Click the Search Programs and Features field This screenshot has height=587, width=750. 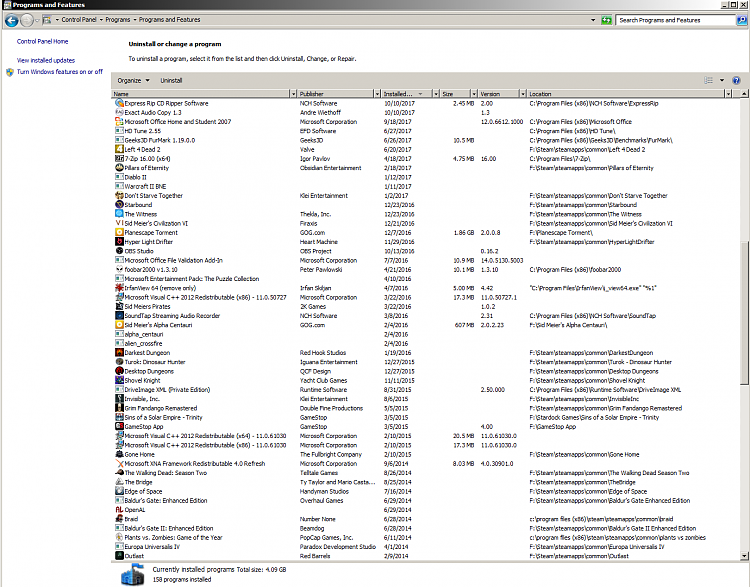pyautogui.click(x=675, y=20)
